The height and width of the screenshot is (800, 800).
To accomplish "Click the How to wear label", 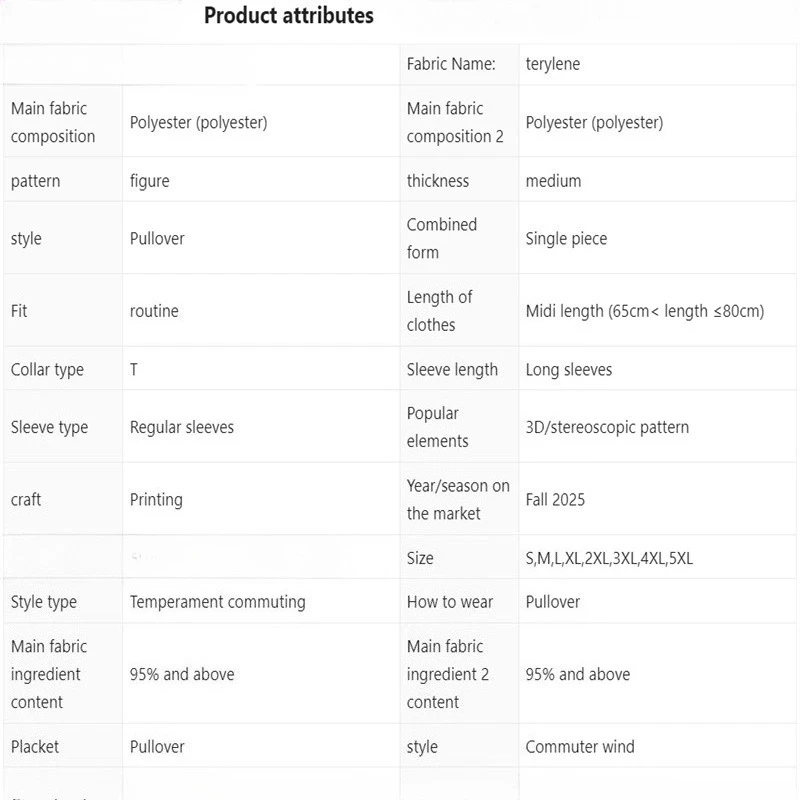I will pyautogui.click(x=450, y=602).
